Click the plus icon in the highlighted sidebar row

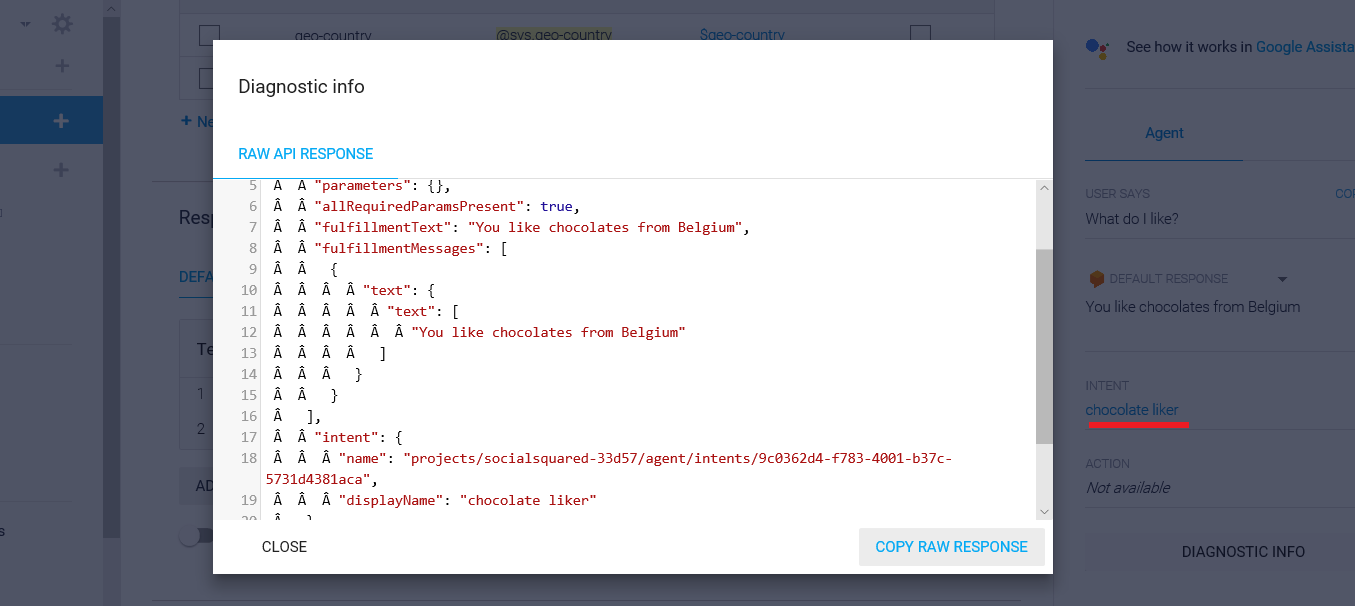61,121
